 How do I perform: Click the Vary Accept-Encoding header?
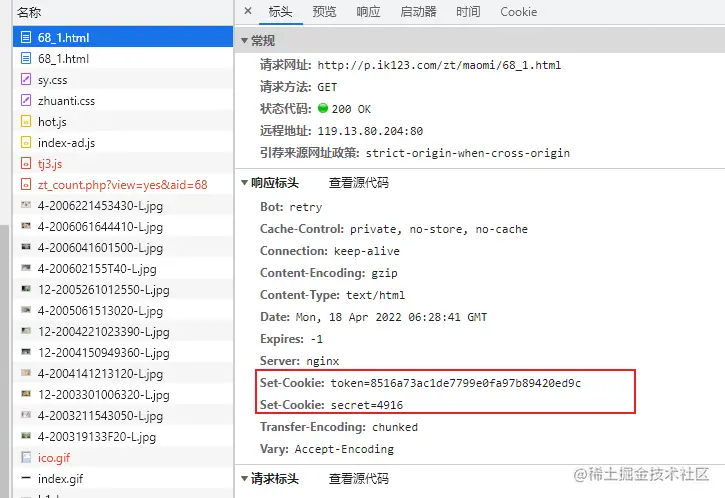[x=327, y=449]
